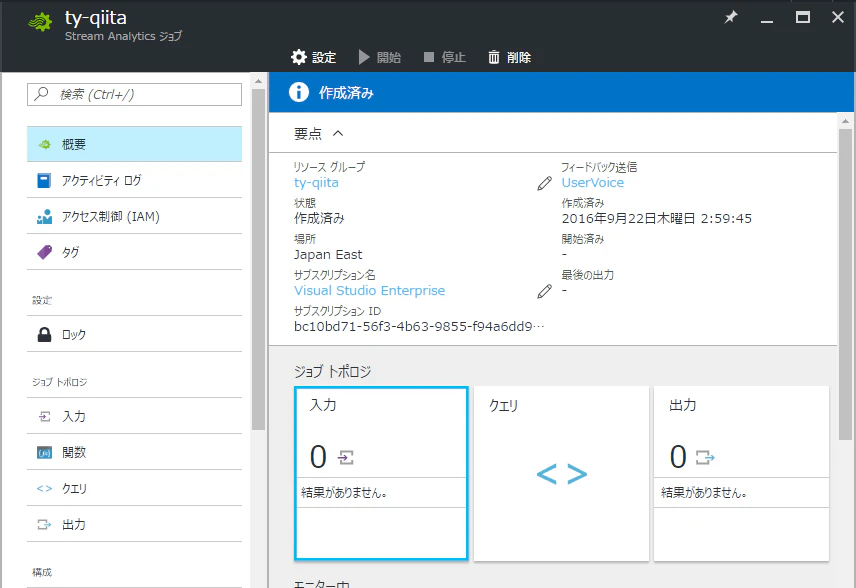Viewport: 856px width, 588px height.
Task: Select 概要 in the sidebar menu
Action: click(x=134, y=144)
